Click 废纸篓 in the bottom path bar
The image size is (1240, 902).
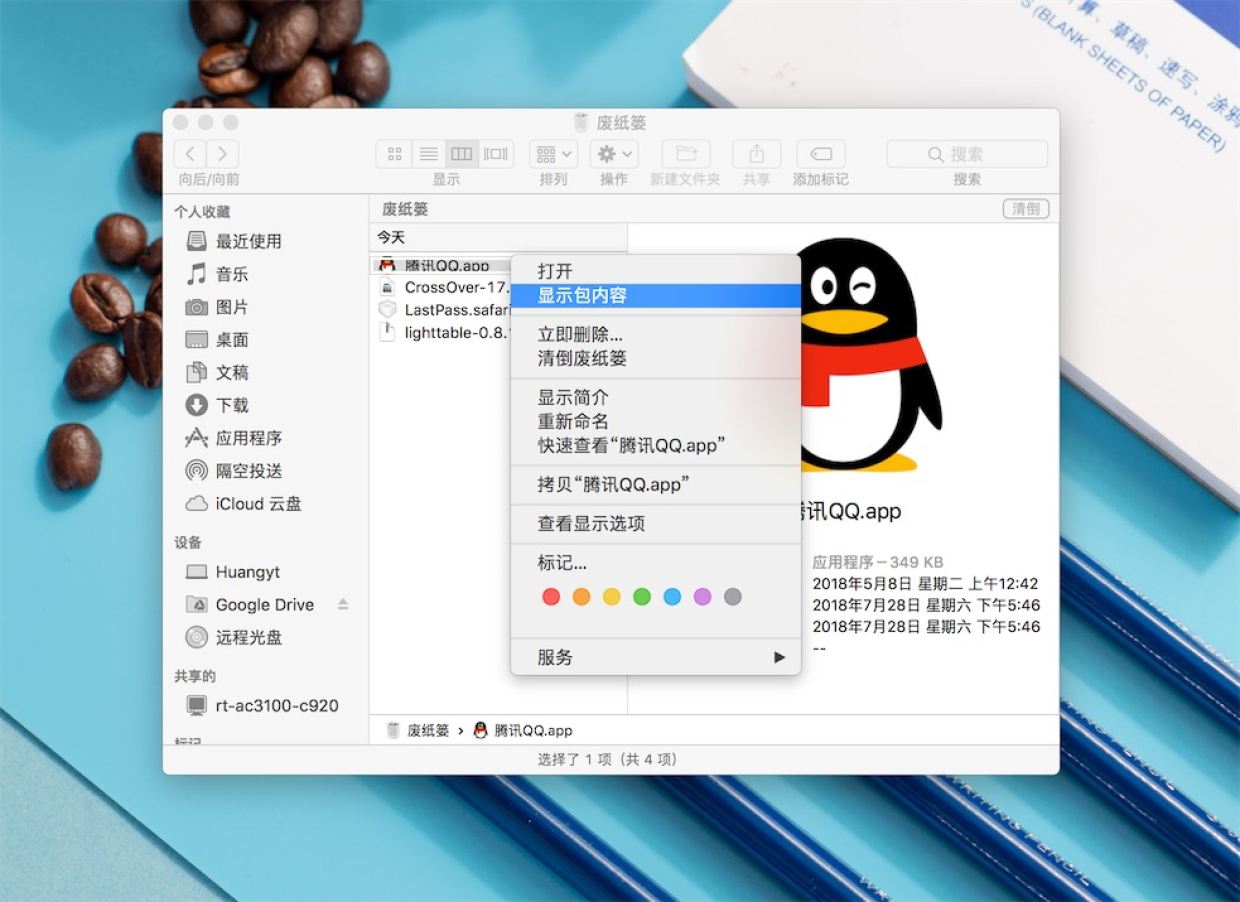[418, 730]
